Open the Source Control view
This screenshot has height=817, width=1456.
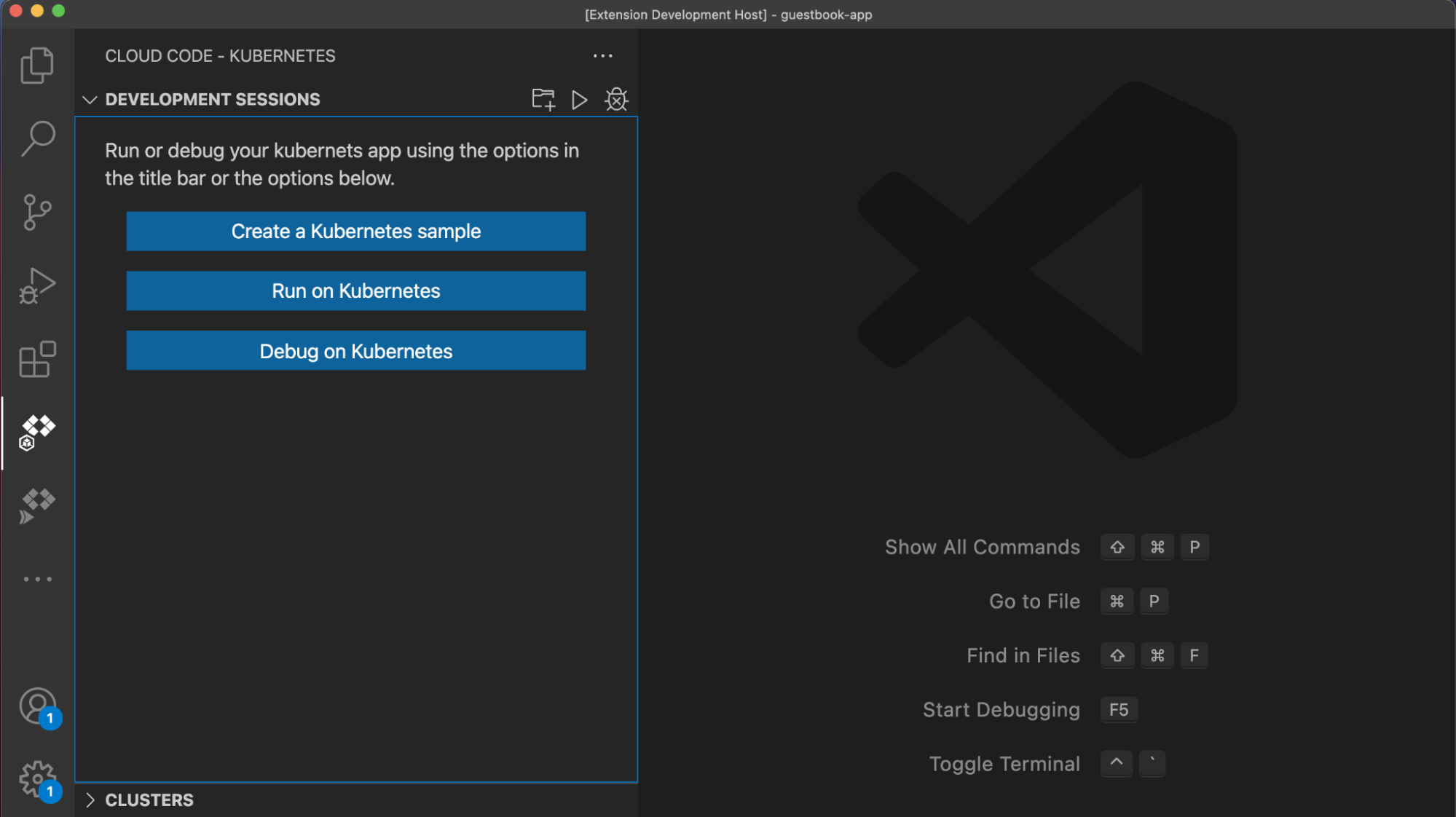[37, 212]
